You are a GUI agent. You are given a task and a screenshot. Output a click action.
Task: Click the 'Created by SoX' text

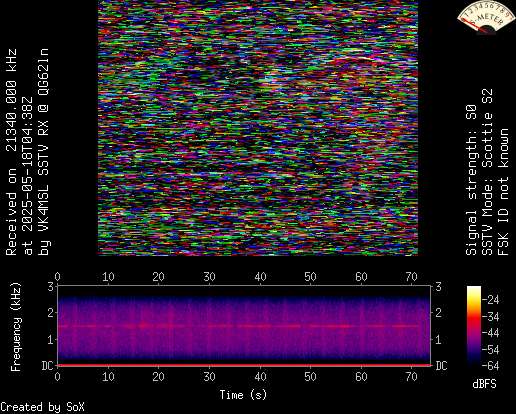coord(42,407)
